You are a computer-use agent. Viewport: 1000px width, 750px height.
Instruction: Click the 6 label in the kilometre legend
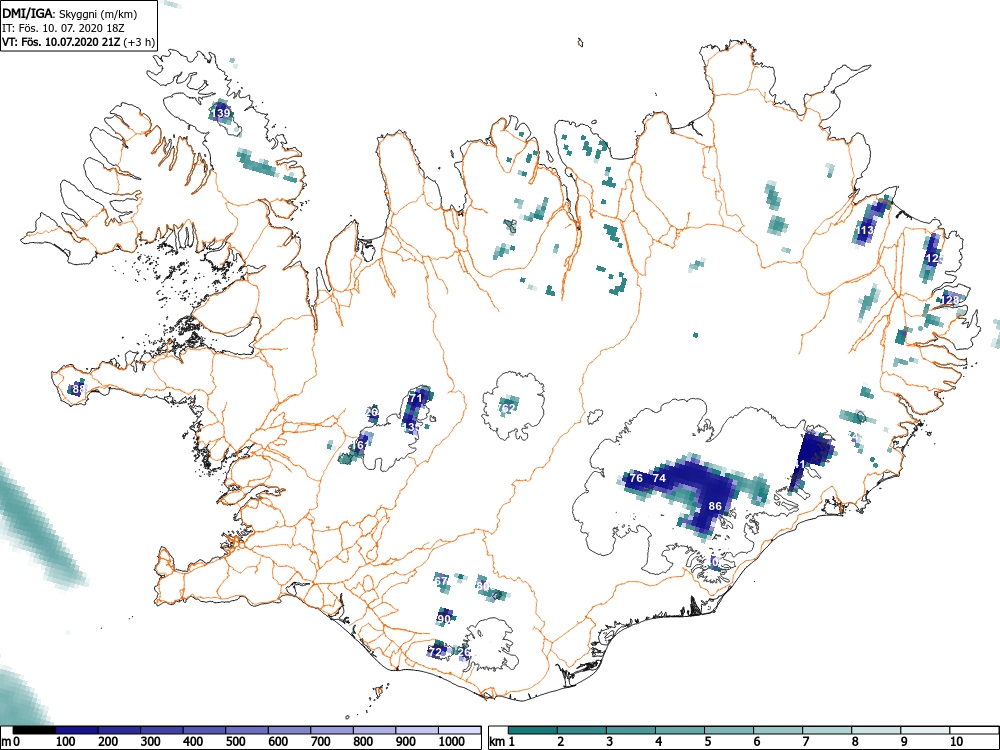[756, 742]
